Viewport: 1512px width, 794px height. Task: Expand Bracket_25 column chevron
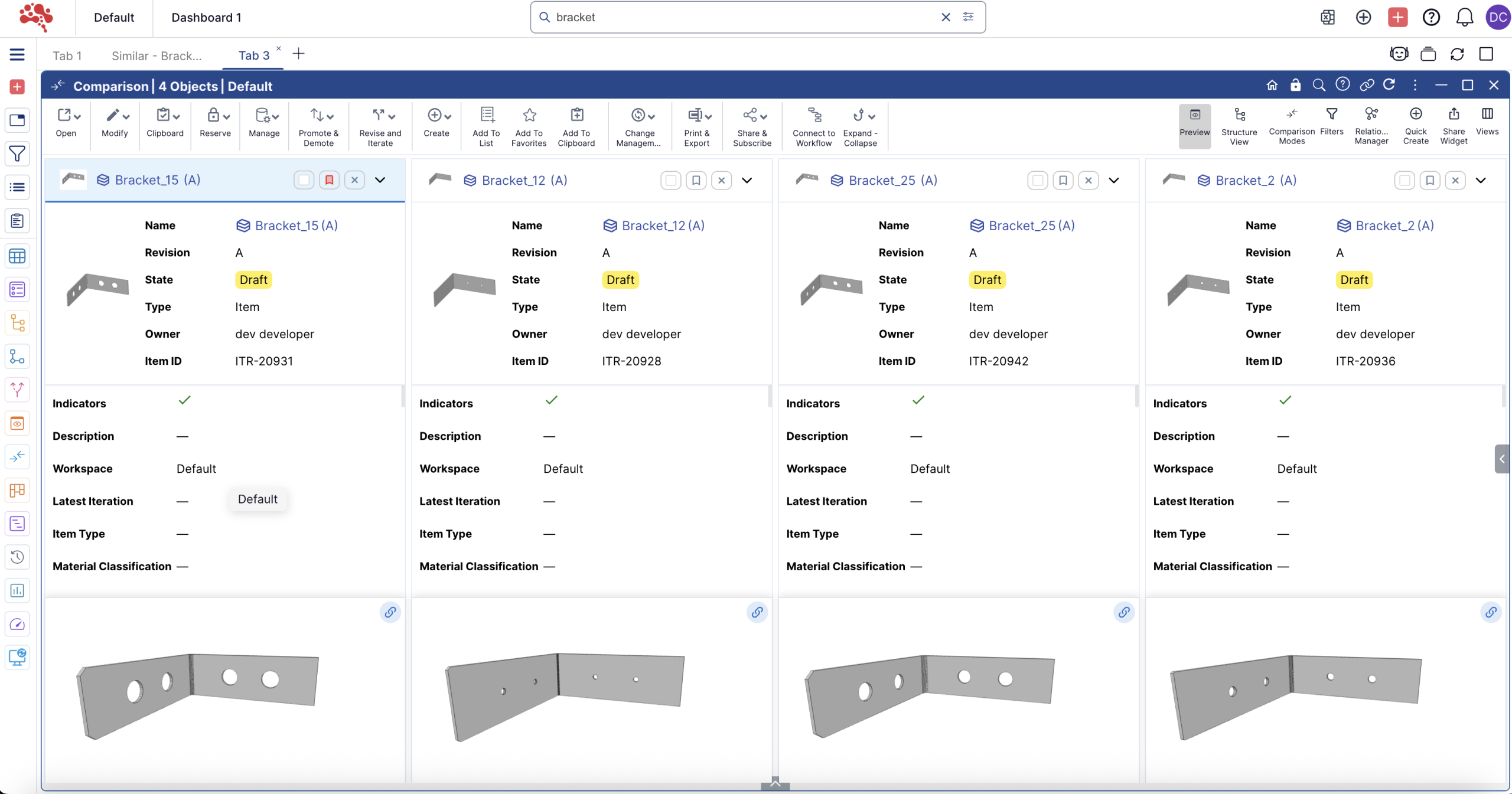(1113, 180)
